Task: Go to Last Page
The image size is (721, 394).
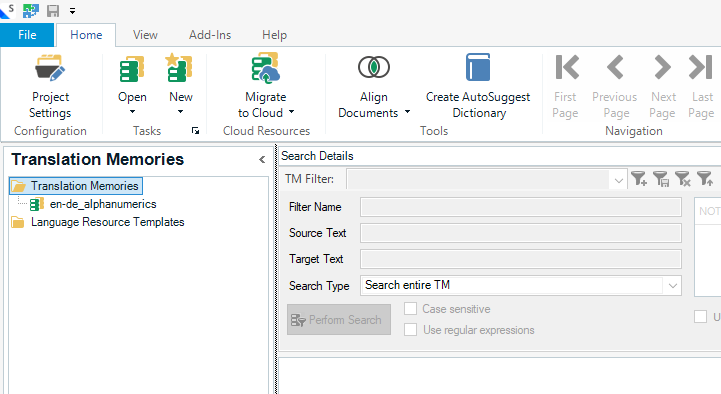Action: click(701, 86)
